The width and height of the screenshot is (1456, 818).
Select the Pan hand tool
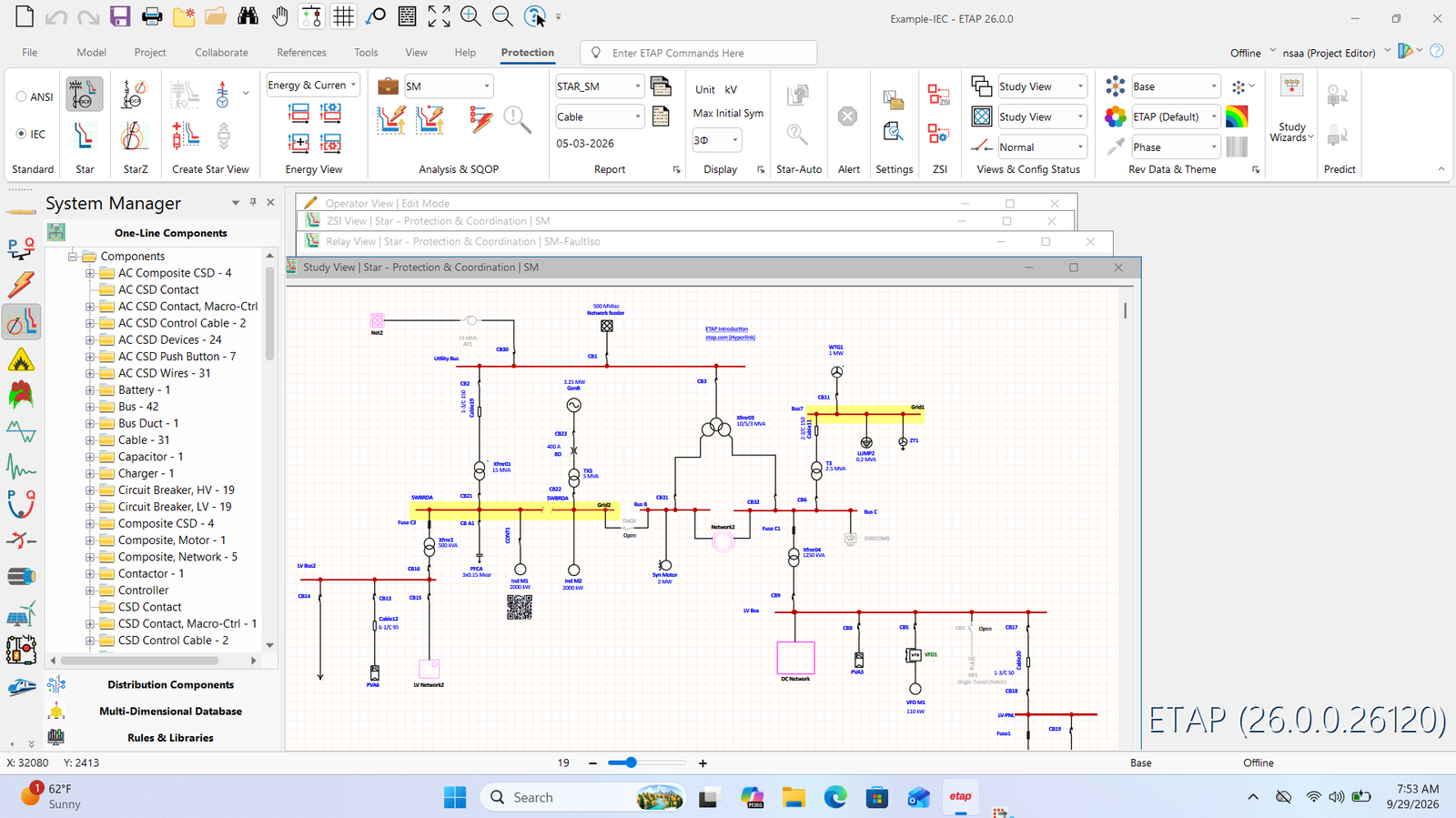(280, 16)
